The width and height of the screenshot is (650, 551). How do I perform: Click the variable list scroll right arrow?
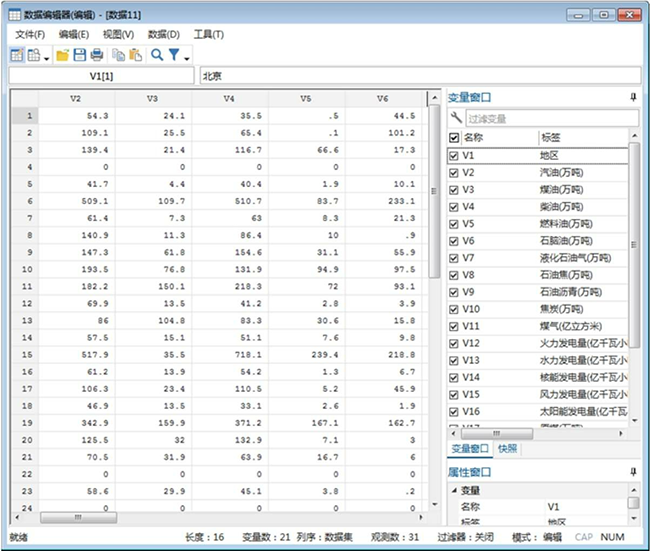click(x=621, y=434)
